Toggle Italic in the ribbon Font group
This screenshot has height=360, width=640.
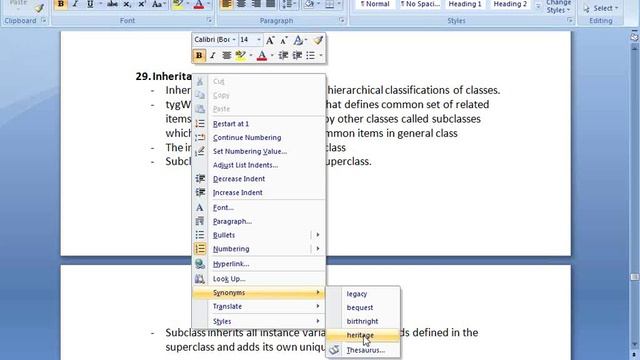(75, 4)
